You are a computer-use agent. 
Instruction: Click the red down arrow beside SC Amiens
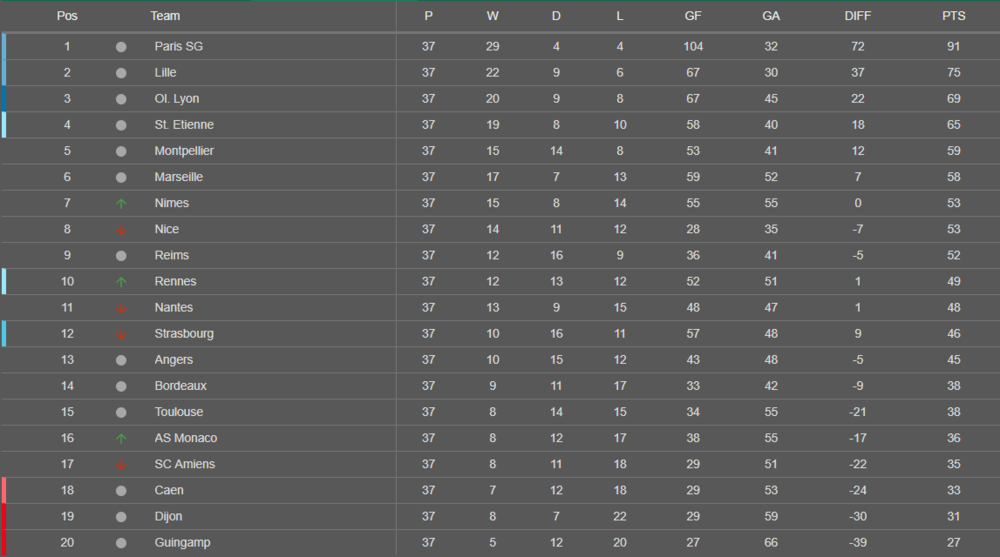tap(121, 464)
